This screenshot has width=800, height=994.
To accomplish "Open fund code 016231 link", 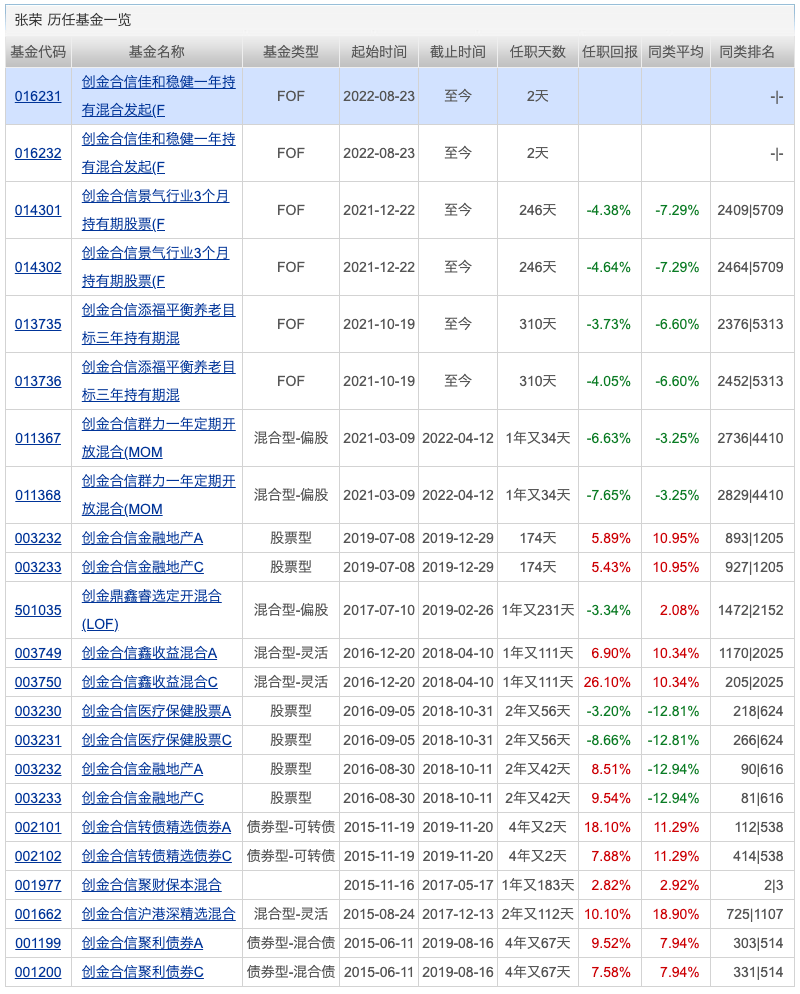I will 38,96.
